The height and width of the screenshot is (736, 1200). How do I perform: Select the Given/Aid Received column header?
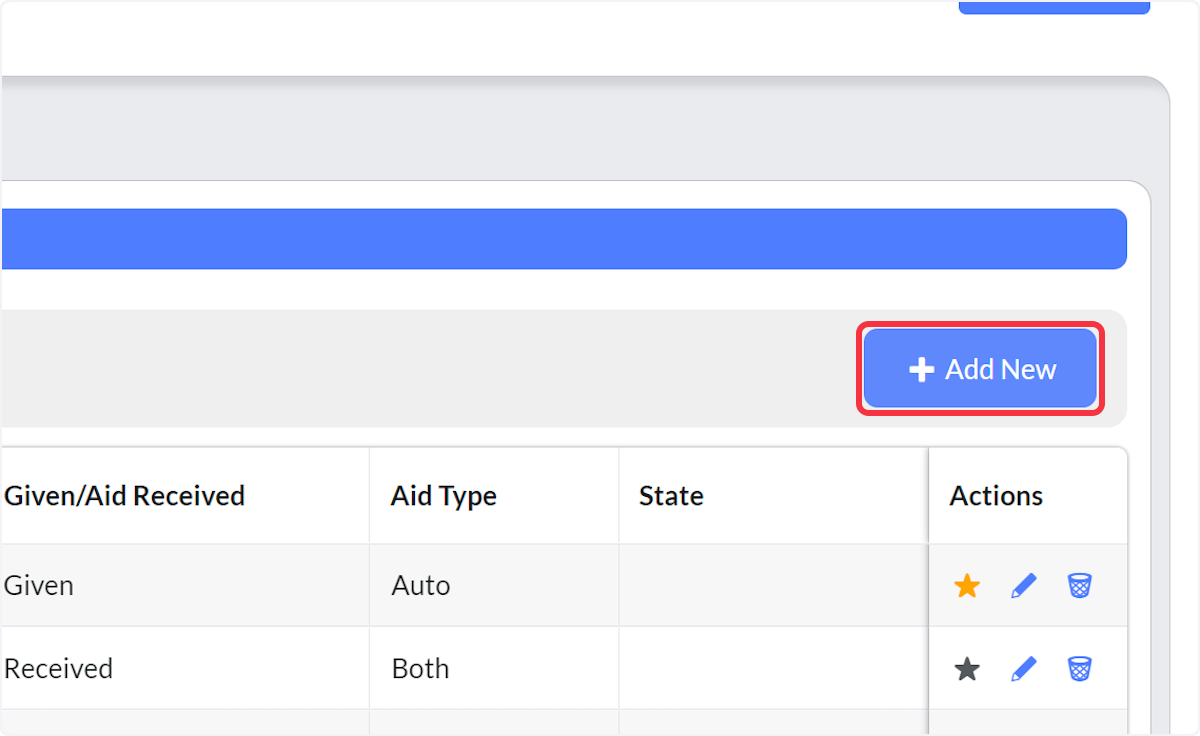(185, 496)
